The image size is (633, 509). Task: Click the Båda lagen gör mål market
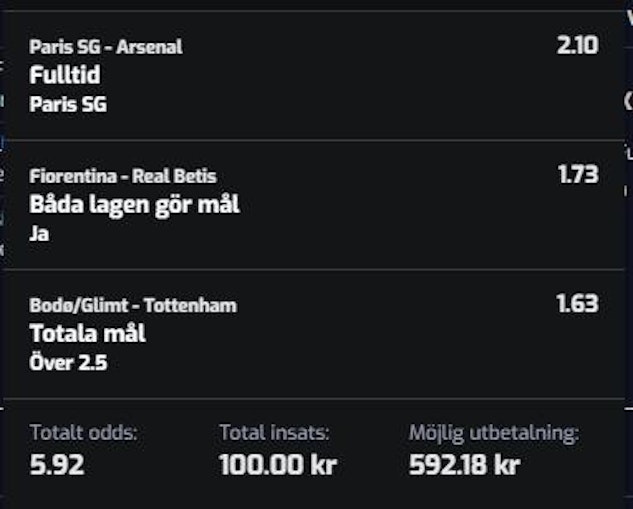click(x=135, y=206)
